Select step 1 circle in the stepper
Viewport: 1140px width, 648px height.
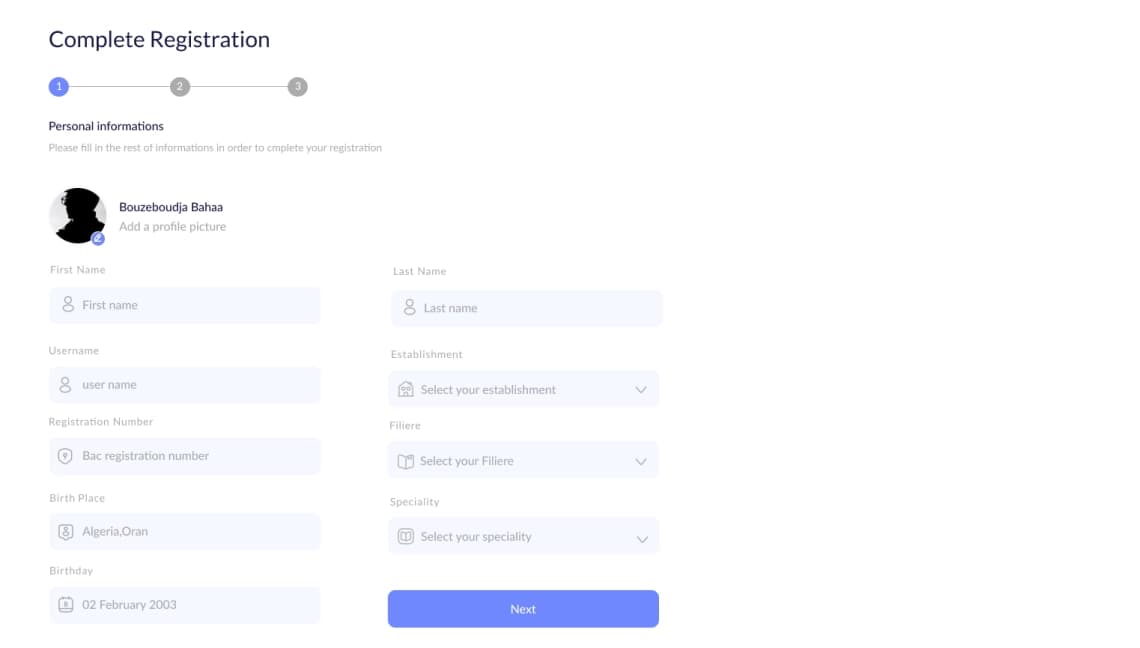[x=59, y=87]
